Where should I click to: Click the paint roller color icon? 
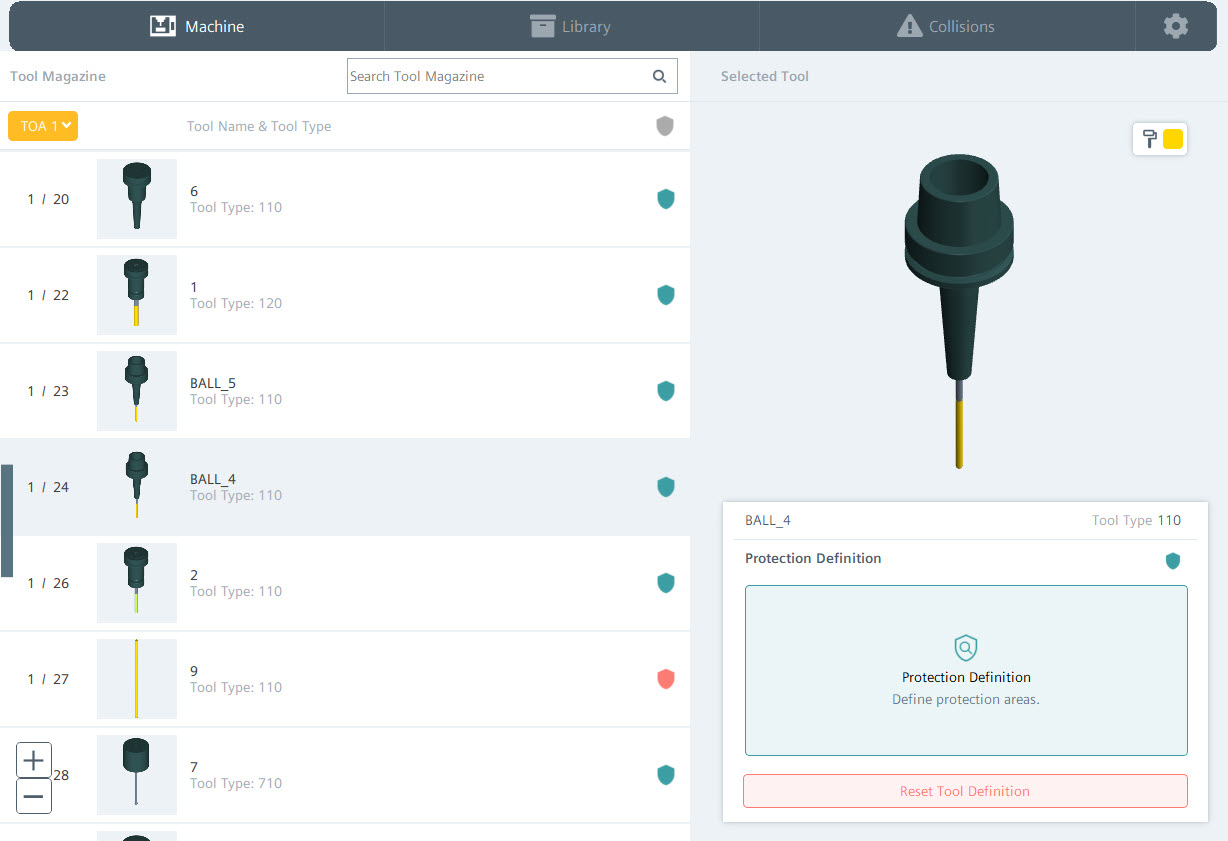point(1149,139)
